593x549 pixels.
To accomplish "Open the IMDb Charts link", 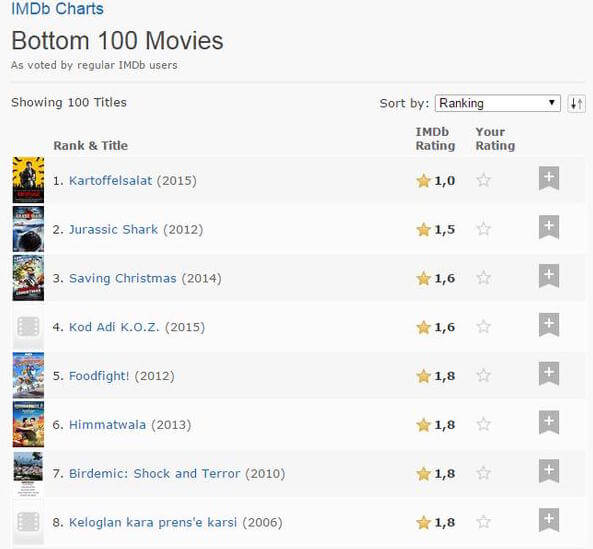I will pos(57,8).
